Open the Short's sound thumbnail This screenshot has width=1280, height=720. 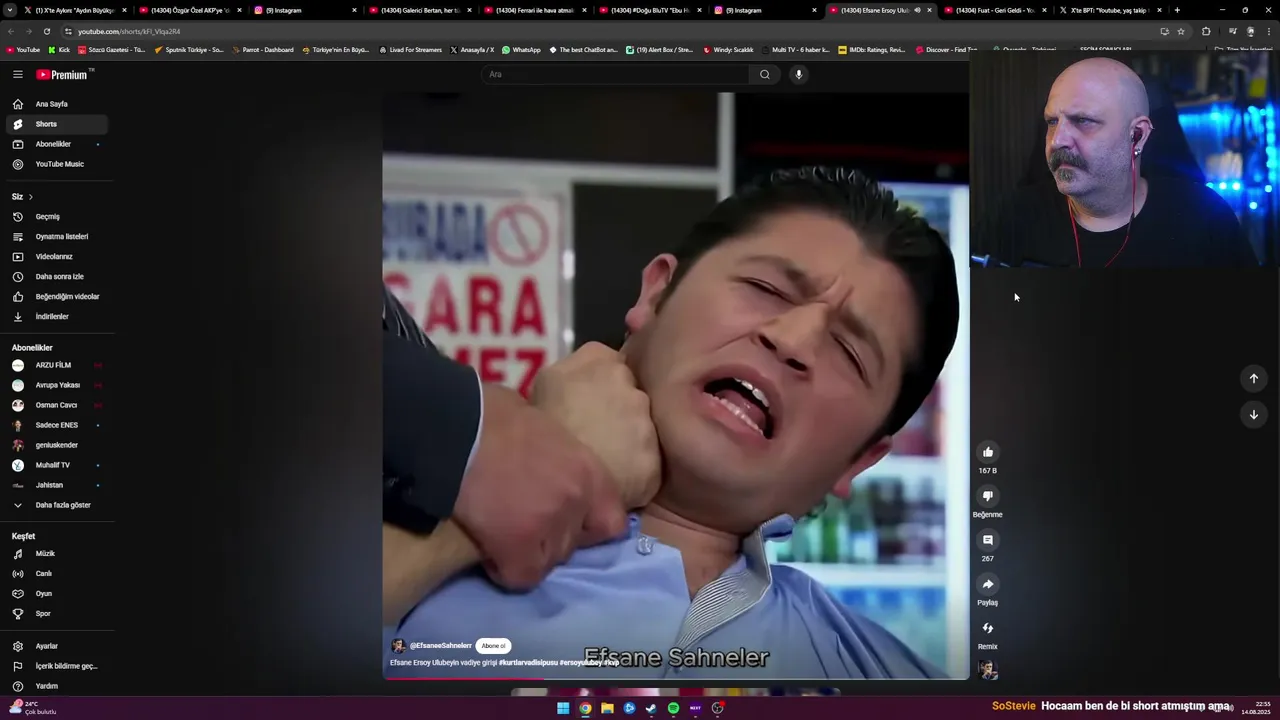(x=988, y=670)
